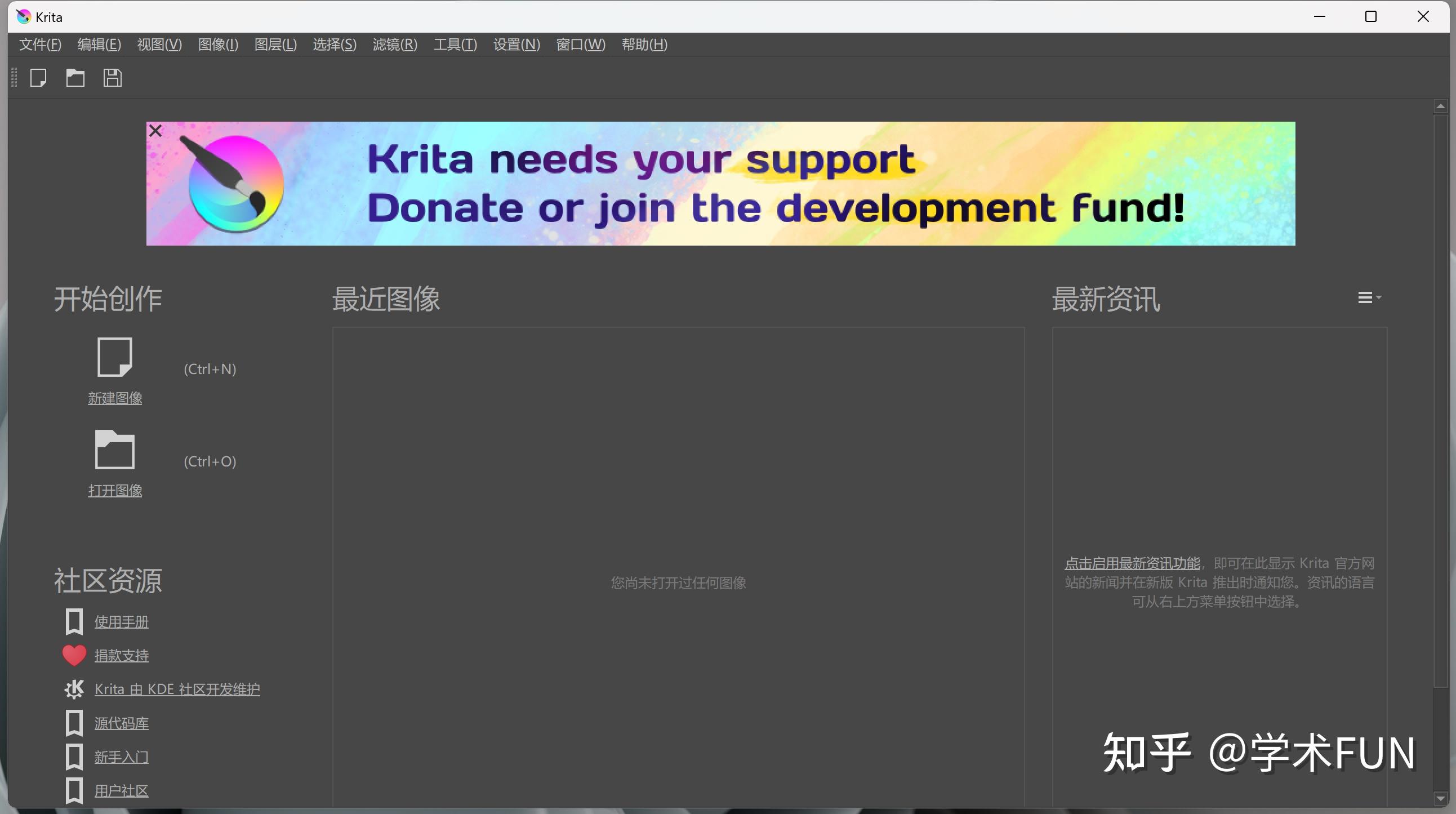Click the scrollbar down arrow
The image size is (1456, 814).
(1440, 799)
